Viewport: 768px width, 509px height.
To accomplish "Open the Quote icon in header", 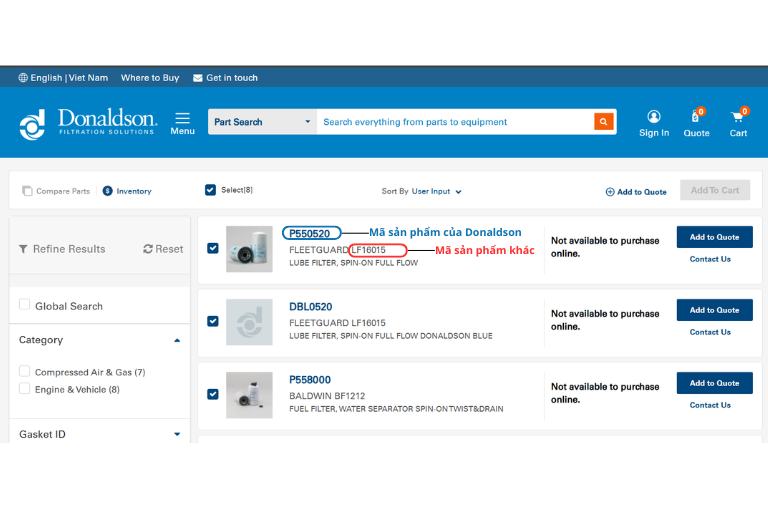I will (x=696, y=117).
